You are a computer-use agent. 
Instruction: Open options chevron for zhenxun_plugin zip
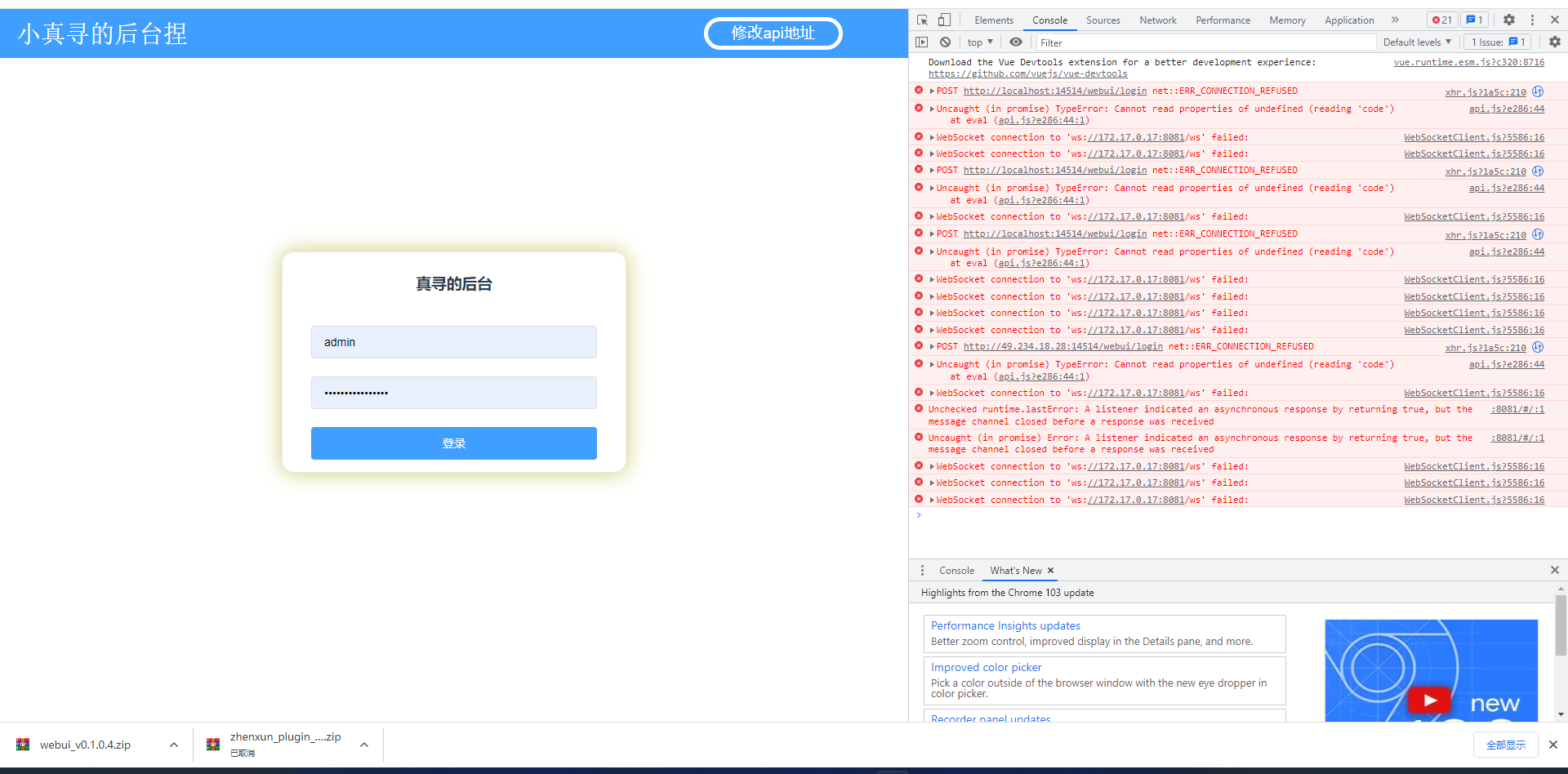tap(364, 745)
